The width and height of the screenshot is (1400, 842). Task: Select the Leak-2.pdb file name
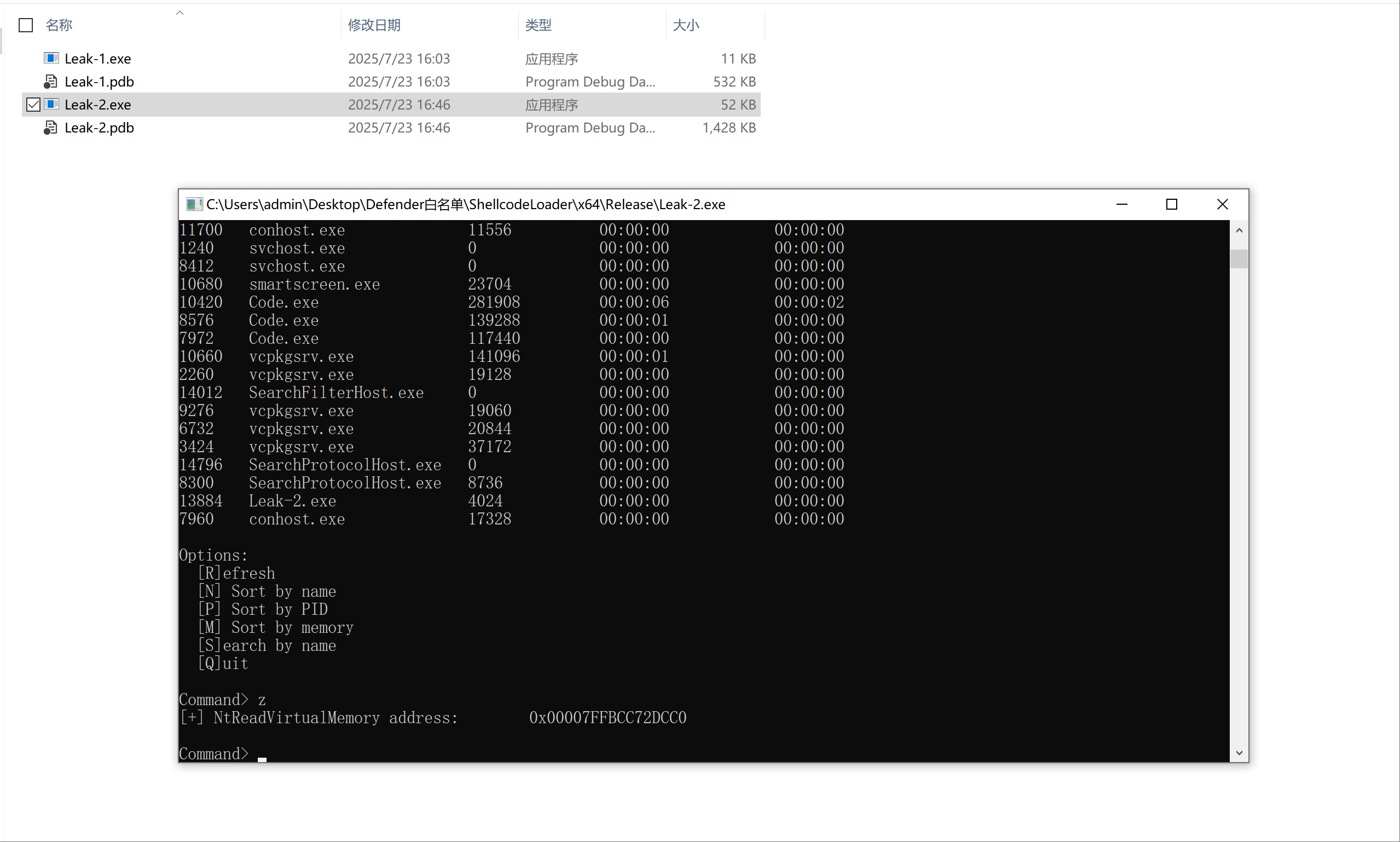point(99,128)
